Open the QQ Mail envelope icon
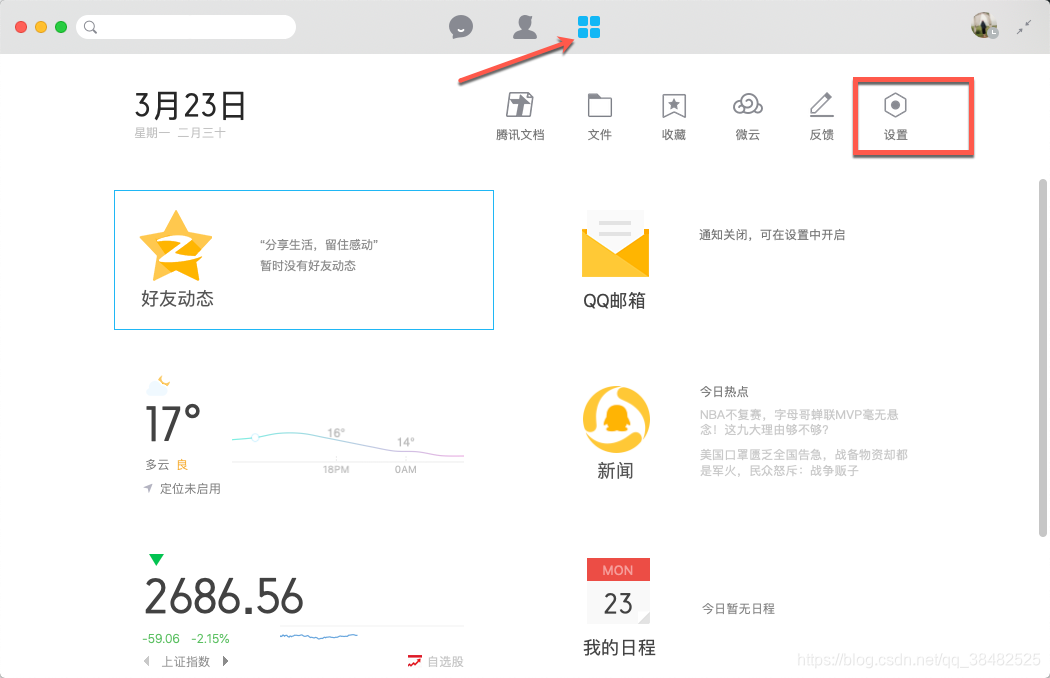This screenshot has height=678, width=1050. (x=615, y=244)
